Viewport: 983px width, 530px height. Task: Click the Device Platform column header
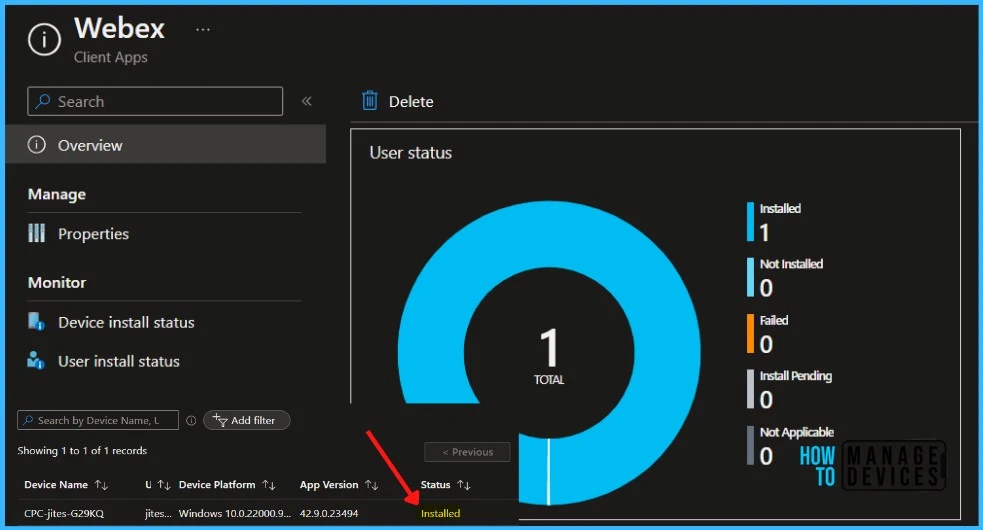tap(217, 485)
